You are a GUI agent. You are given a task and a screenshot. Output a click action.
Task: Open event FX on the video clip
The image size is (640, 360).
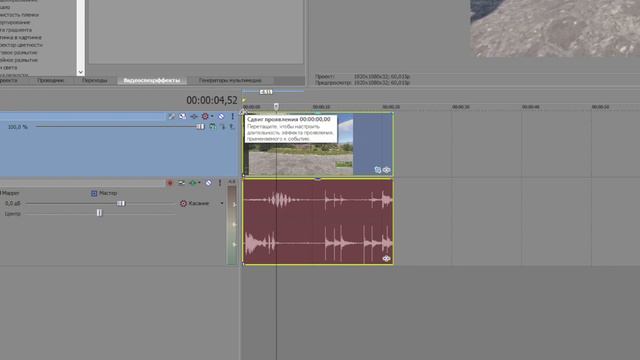pyautogui.click(x=386, y=169)
